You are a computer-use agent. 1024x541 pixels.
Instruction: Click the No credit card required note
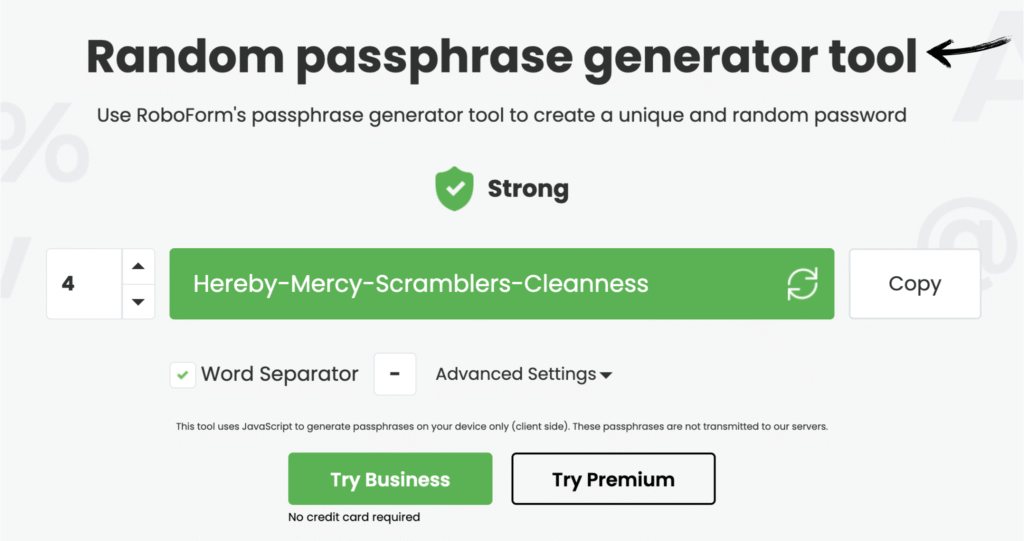[354, 517]
